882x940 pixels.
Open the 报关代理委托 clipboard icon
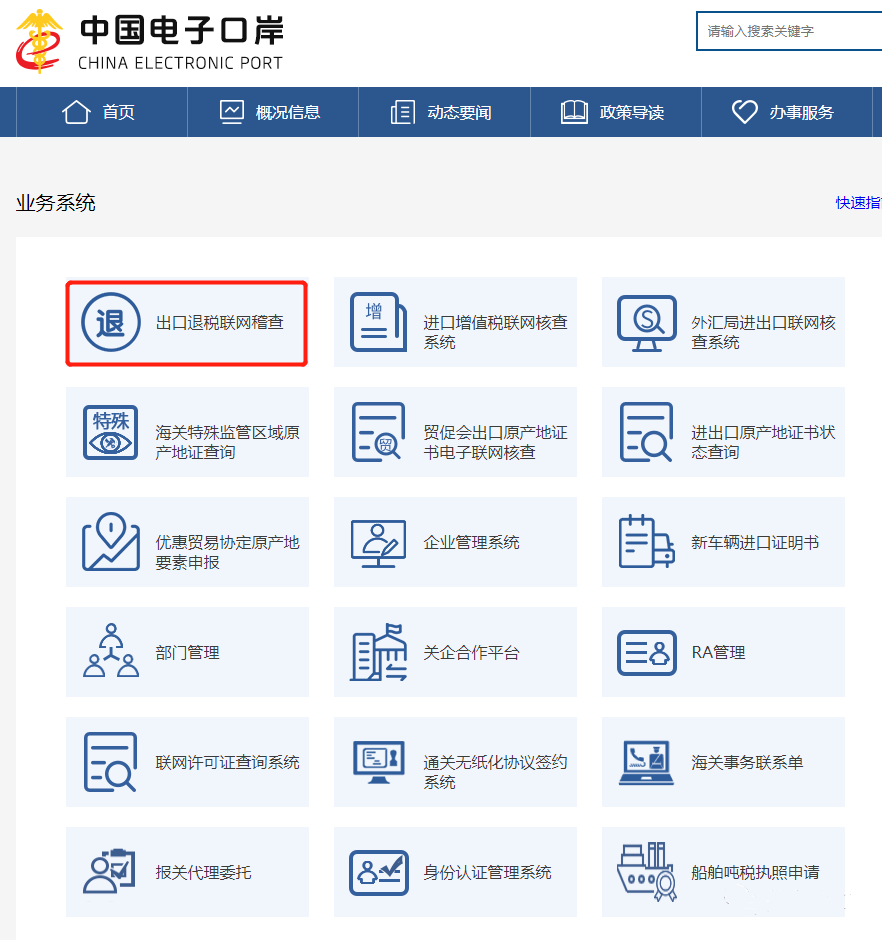(x=110, y=872)
